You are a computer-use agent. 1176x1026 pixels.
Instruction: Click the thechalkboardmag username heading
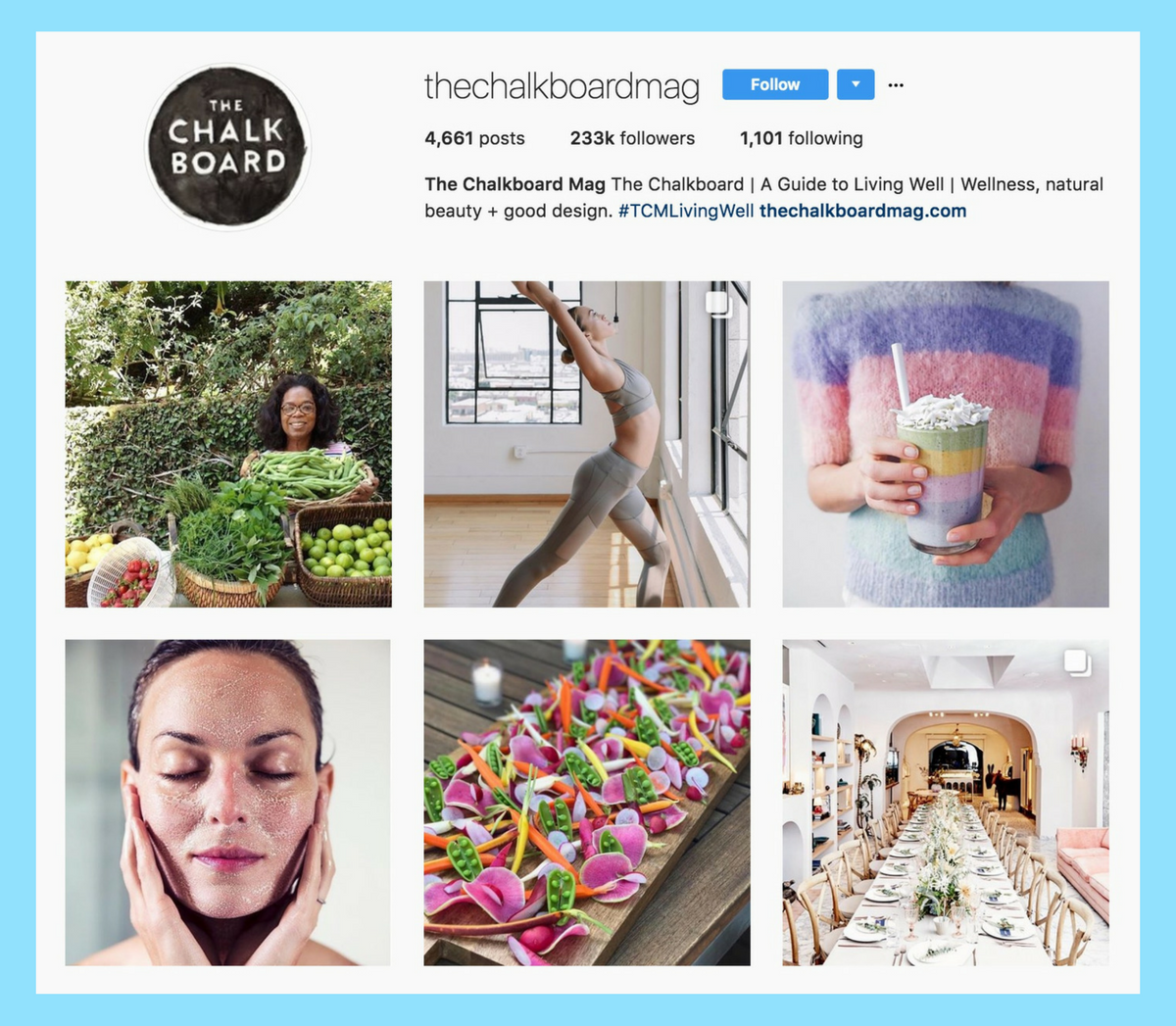pyautogui.click(x=562, y=86)
